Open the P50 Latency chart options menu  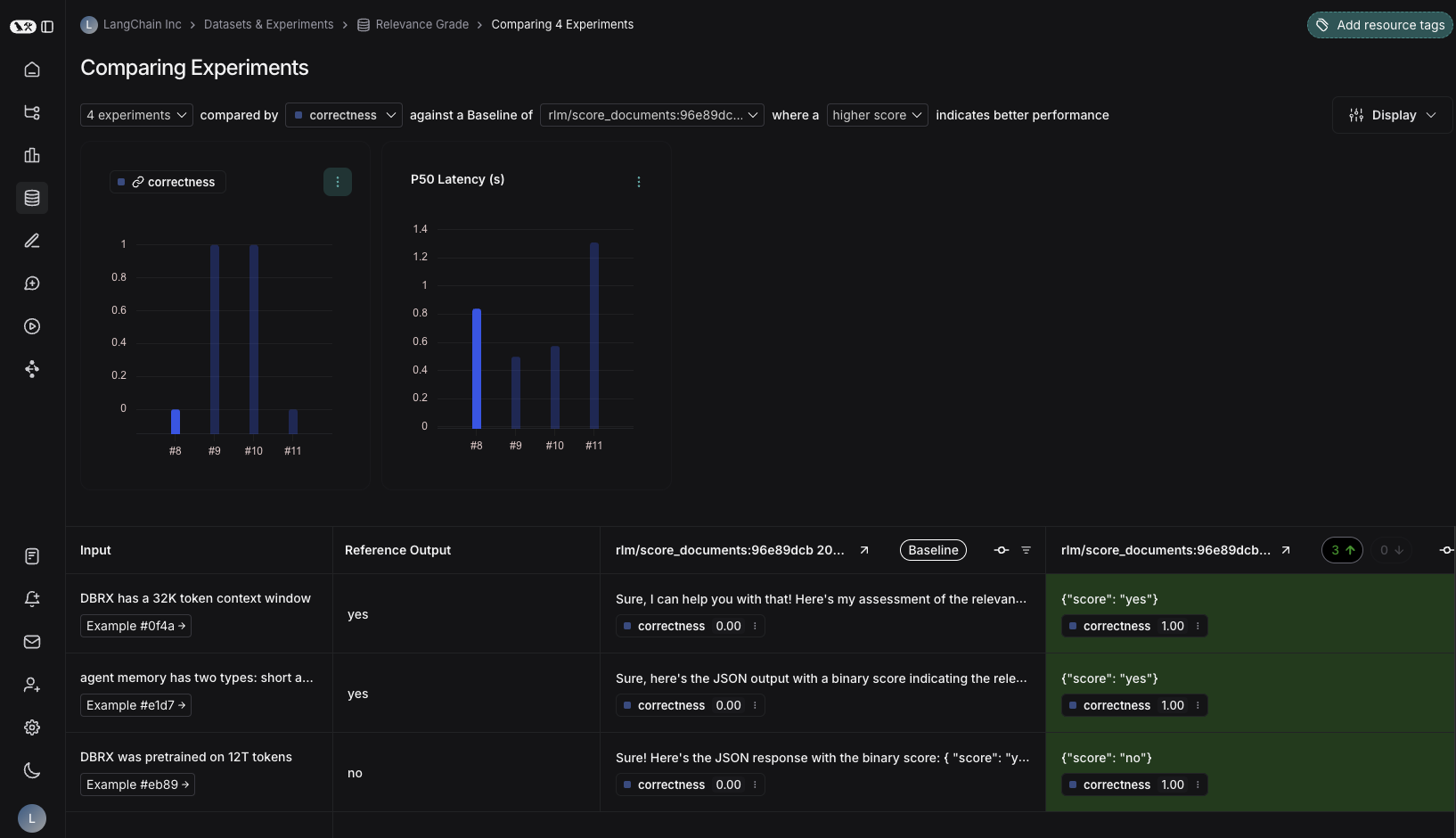pos(638,182)
